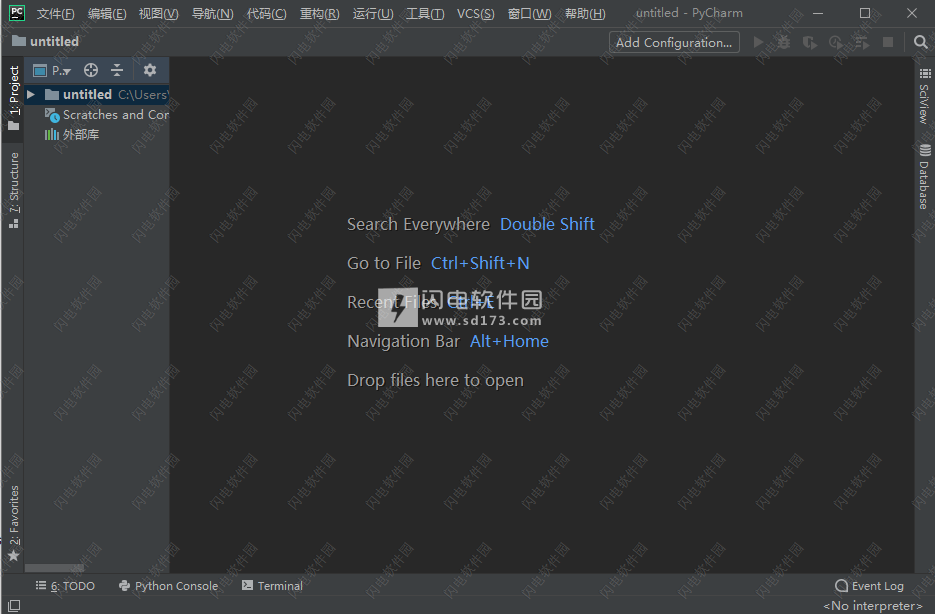
Task: Click the Profile run icon
Action: click(836, 42)
